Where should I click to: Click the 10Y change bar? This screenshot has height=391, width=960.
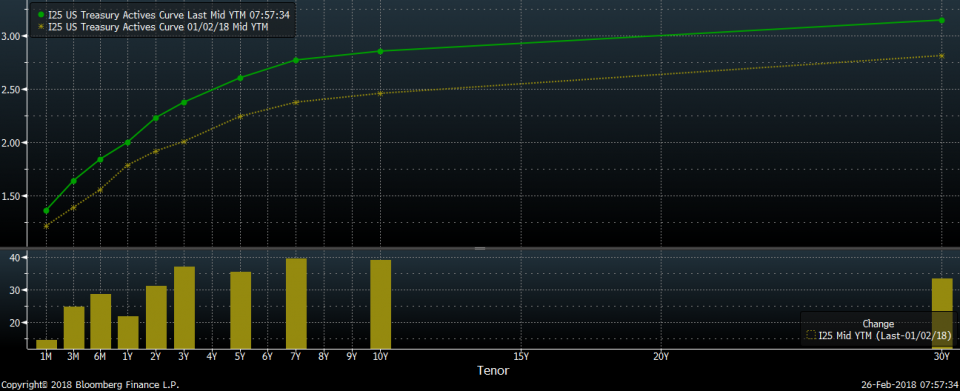coord(381,305)
